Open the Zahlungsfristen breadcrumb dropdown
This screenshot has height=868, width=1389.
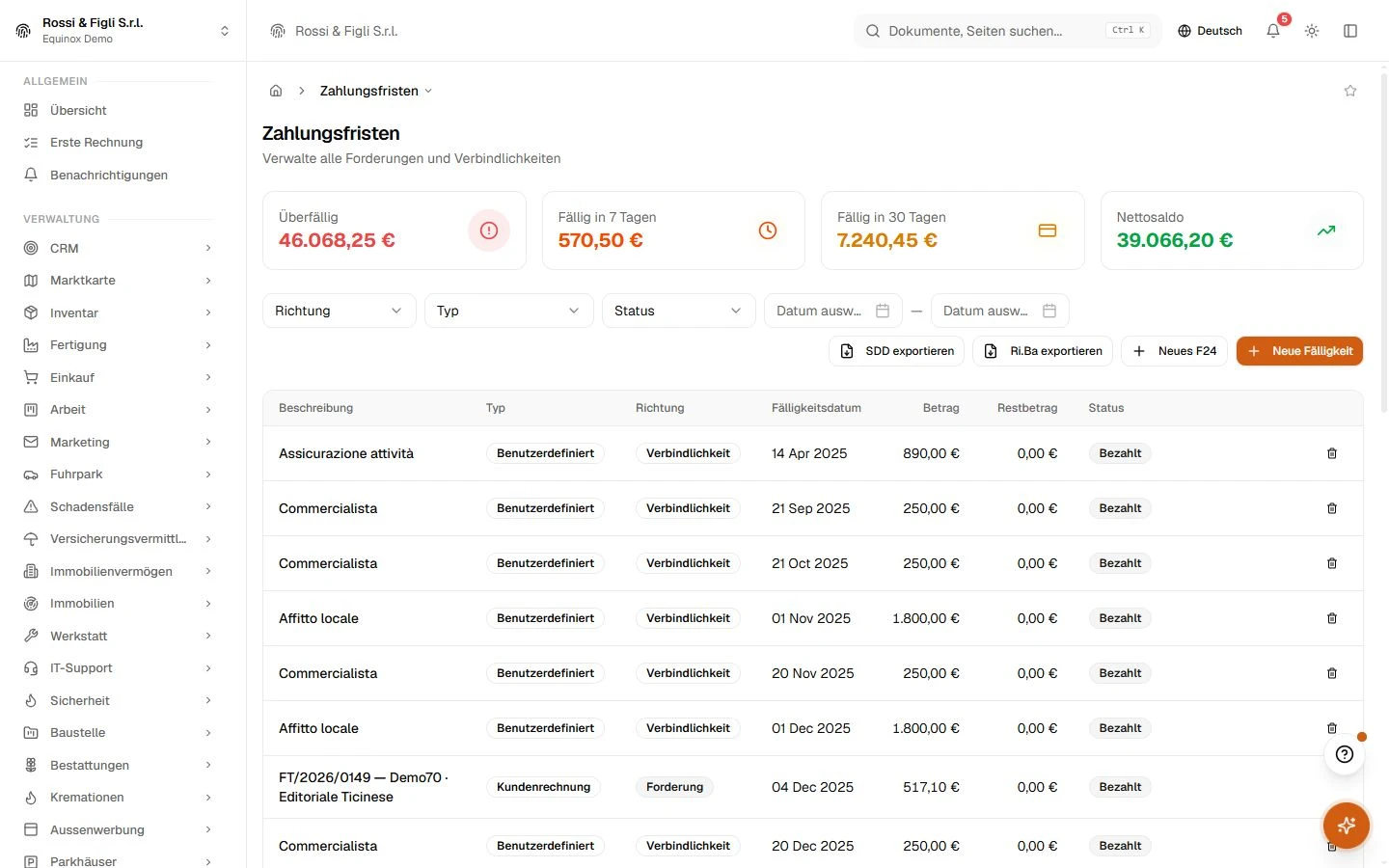376,91
